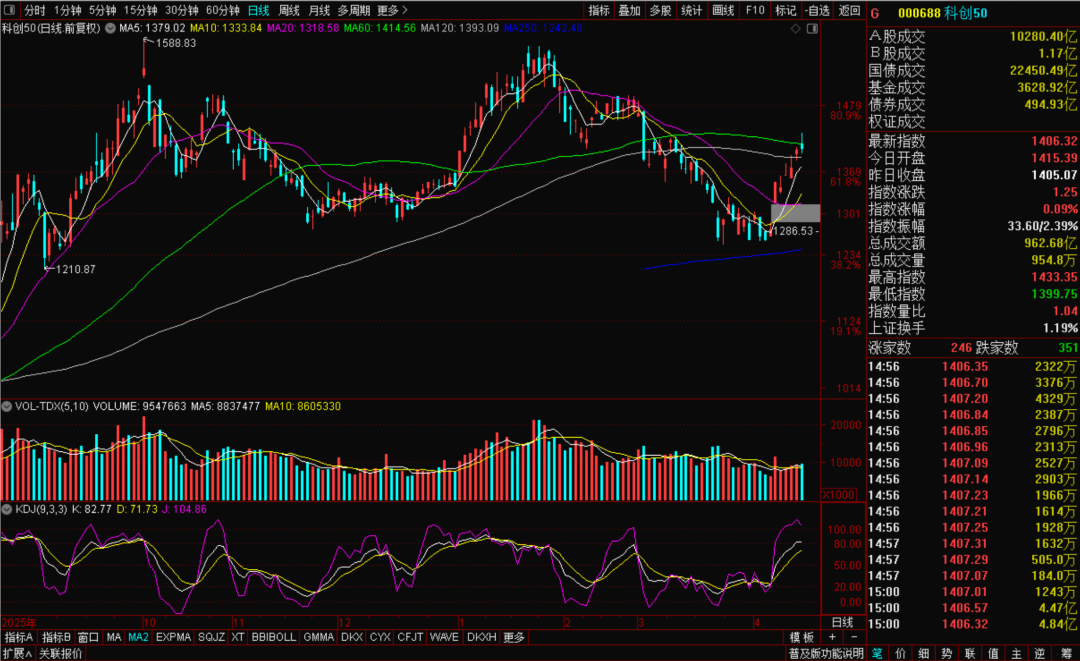1080x661 pixels.
Task: Click the panel layout icon at top-left
Action: [x=11, y=10]
